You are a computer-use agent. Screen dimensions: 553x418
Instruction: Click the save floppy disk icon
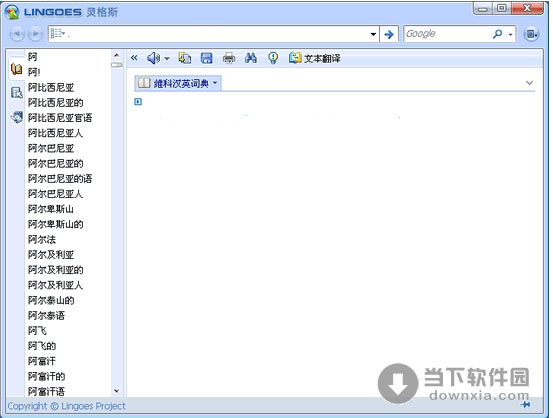[x=207, y=58]
